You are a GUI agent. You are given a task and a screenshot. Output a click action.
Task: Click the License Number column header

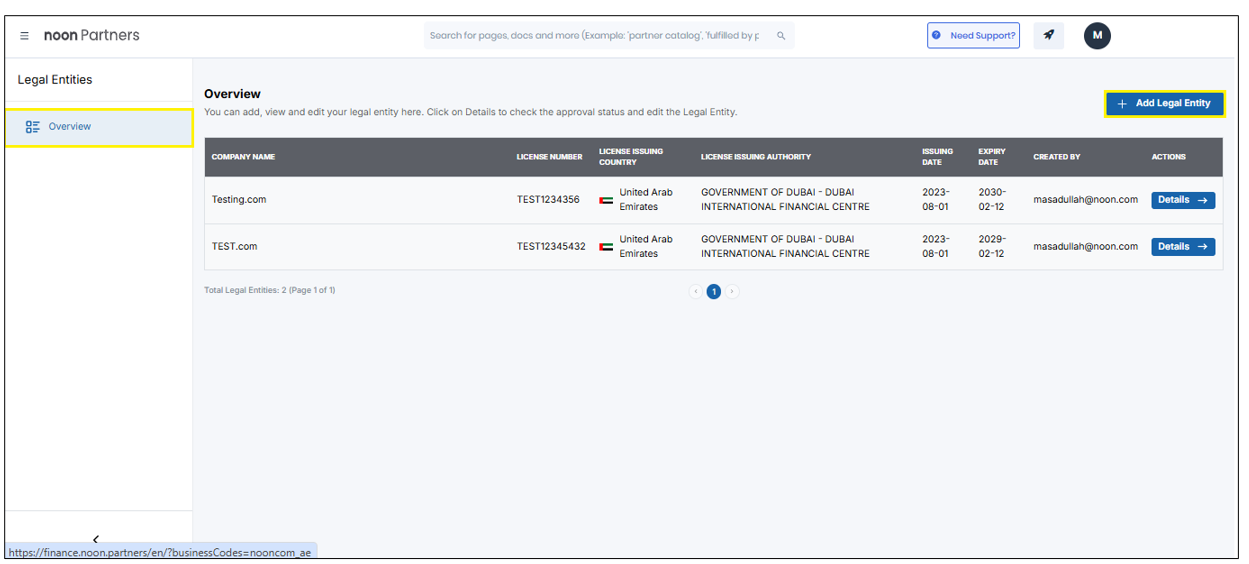coord(549,157)
